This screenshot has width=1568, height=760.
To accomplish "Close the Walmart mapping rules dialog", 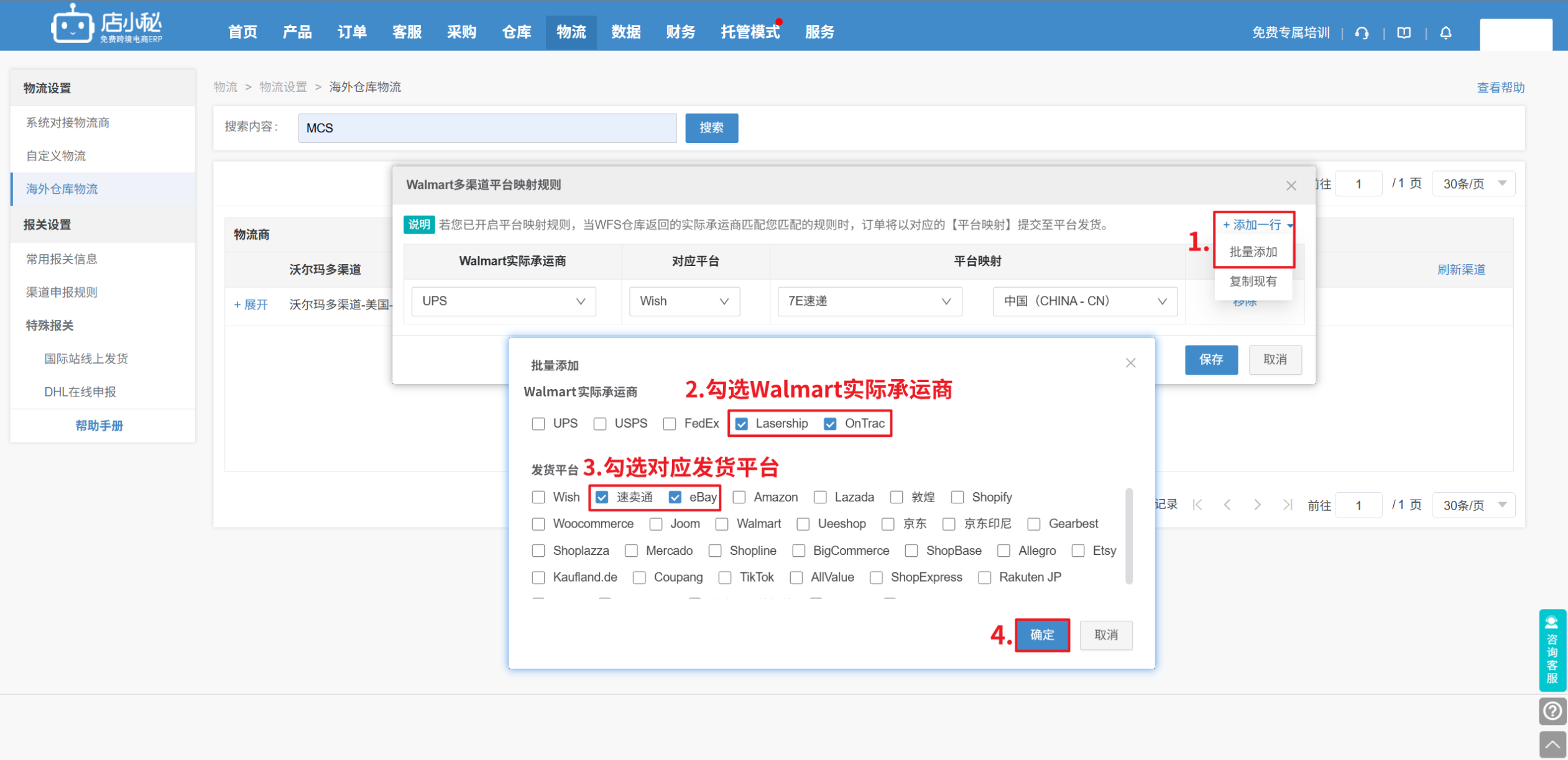I will 1291,186.
